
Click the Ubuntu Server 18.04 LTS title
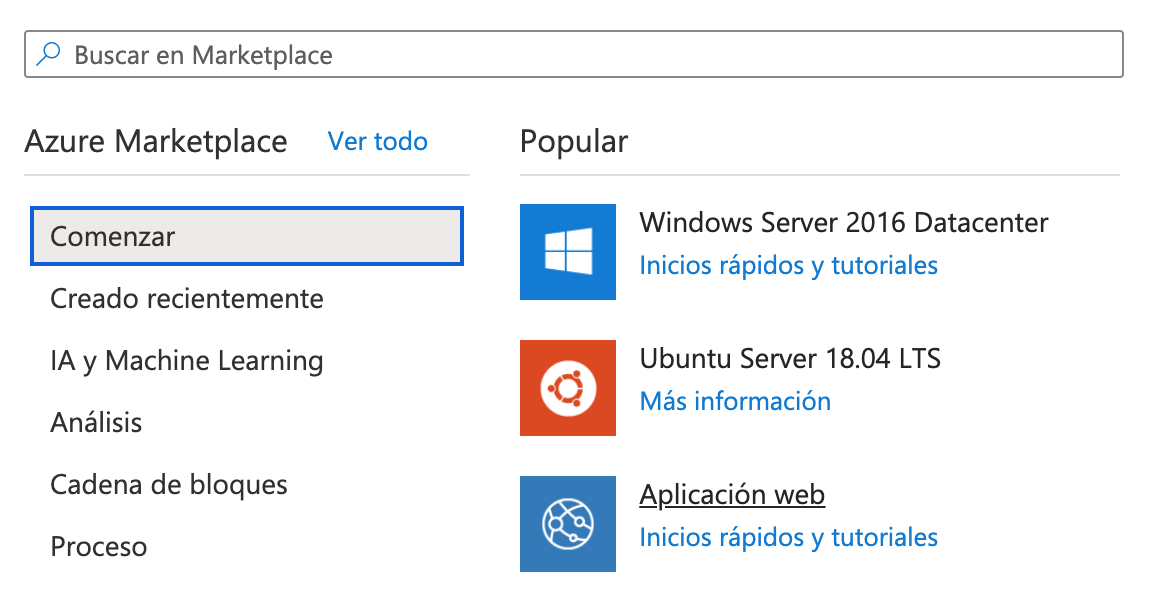coord(790,359)
